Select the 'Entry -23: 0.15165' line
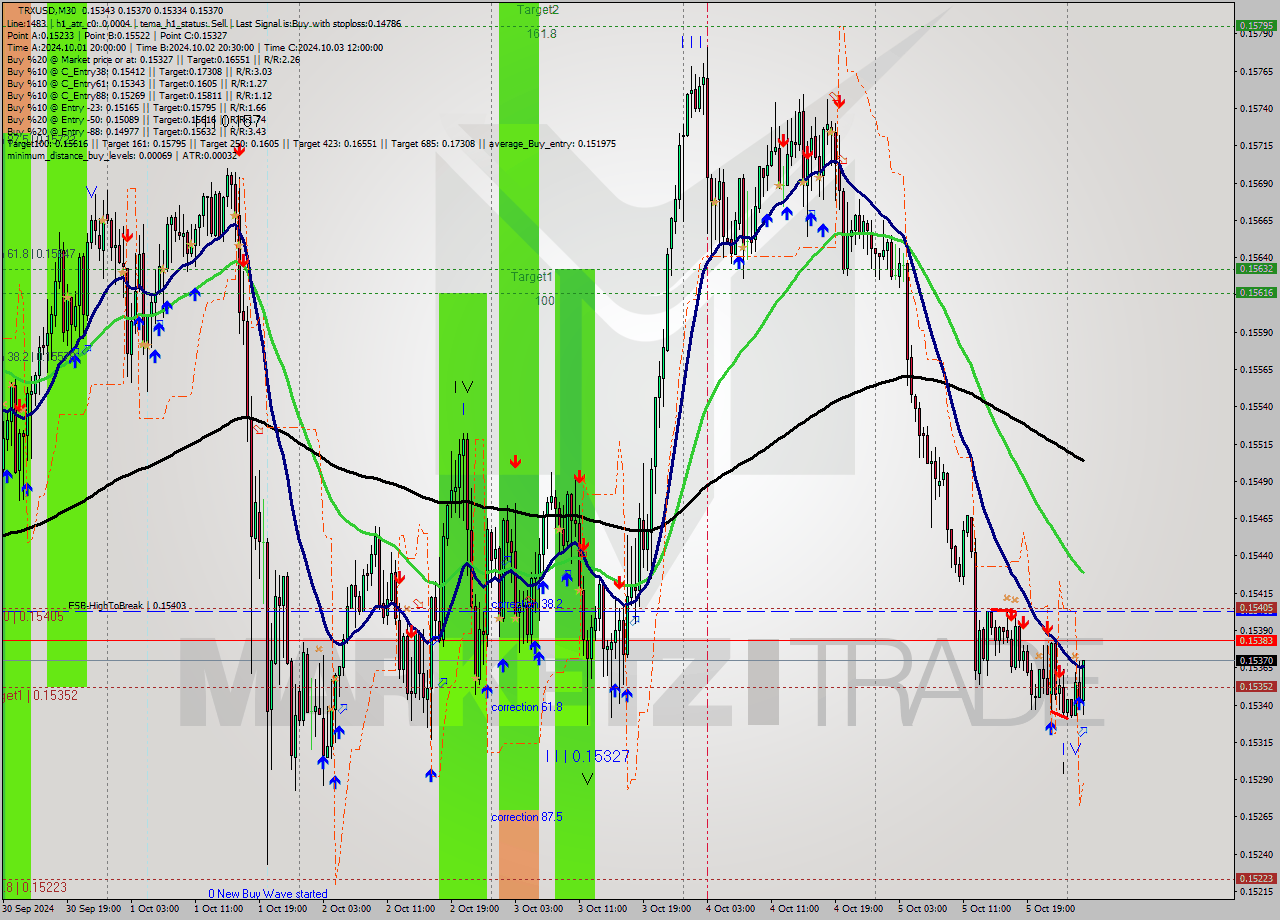Viewport: 1280px width, 920px height. (x=136, y=108)
